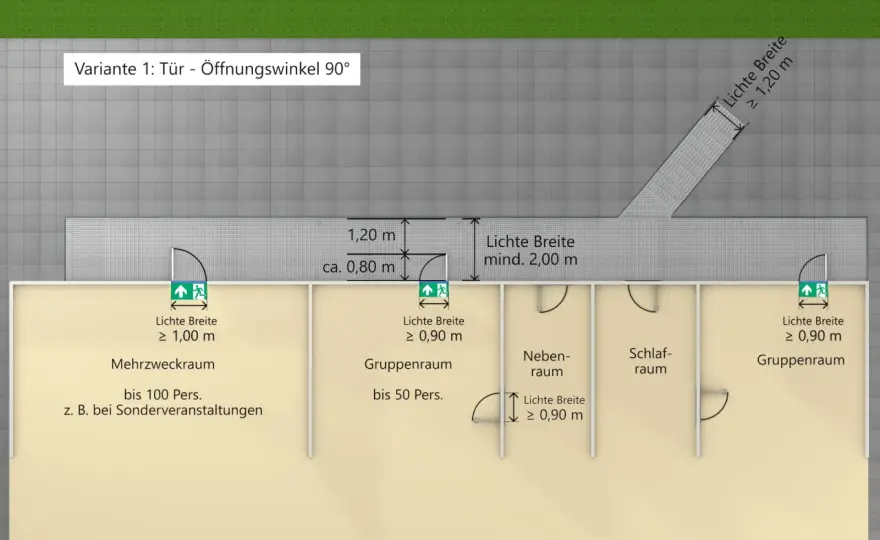Click the emergency exit sign above 'bis 50 Pers.'

click(x=434, y=290)
